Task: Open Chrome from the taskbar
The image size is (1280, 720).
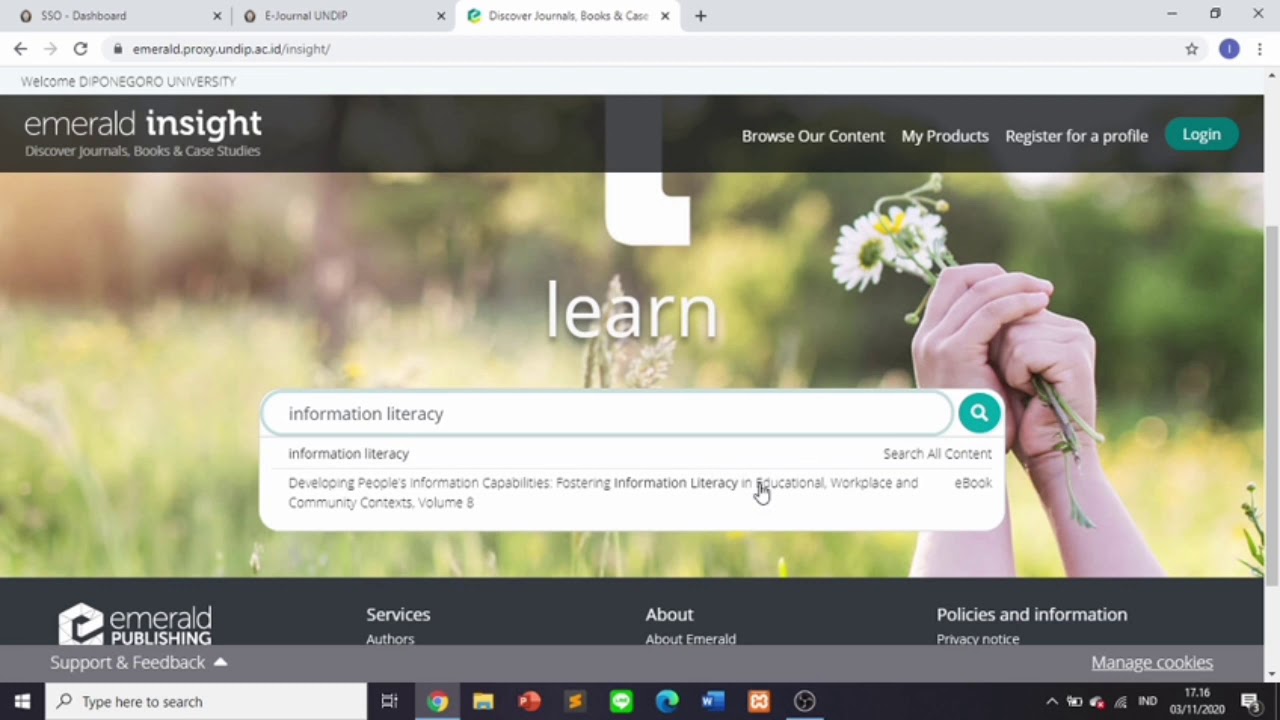Action: [437, 701]
